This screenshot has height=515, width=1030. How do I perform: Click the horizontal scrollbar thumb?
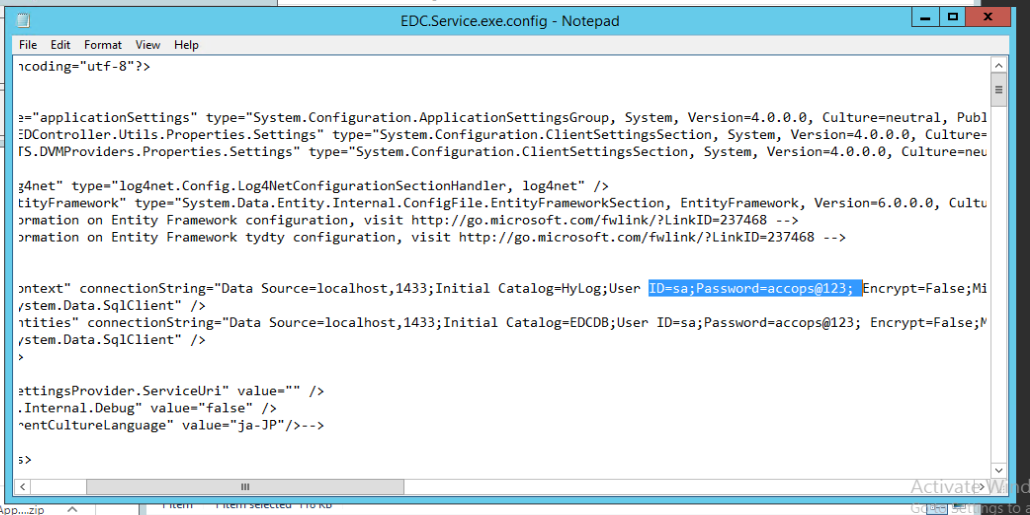tap(244, 486)
